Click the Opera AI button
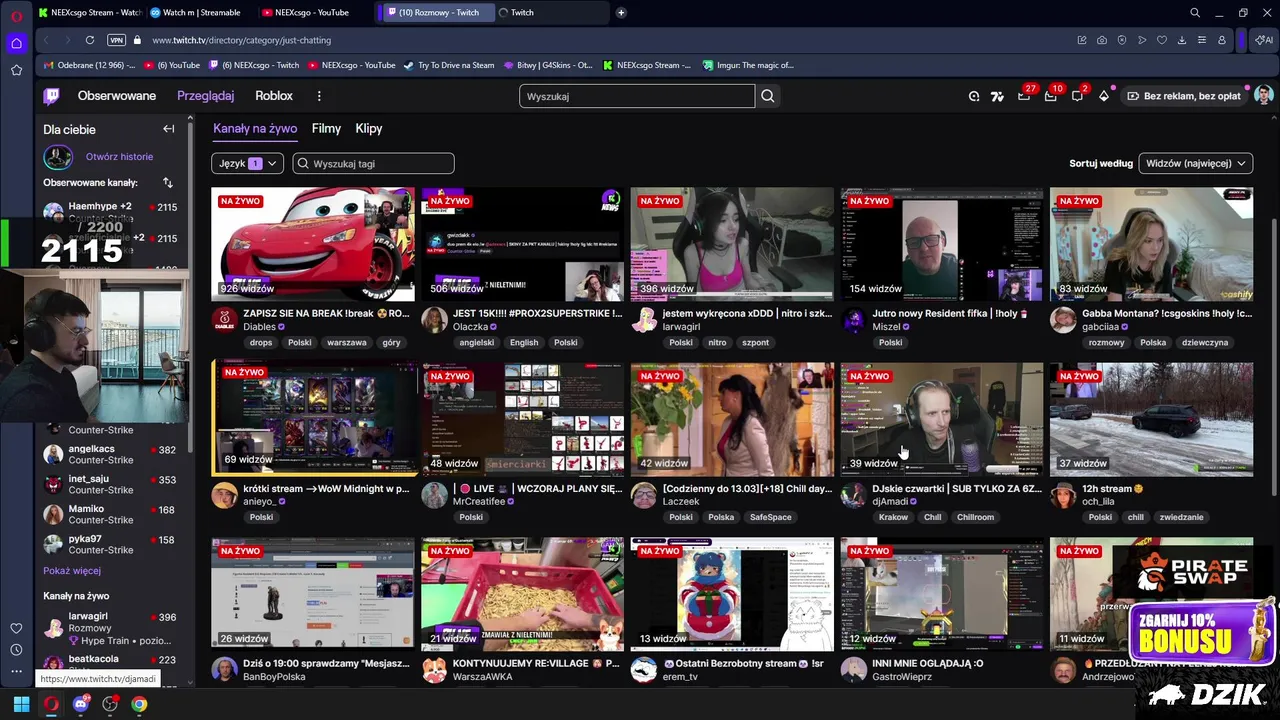Image resolution: width=1280 pixels, height=720 pixels. point(1264,40)
